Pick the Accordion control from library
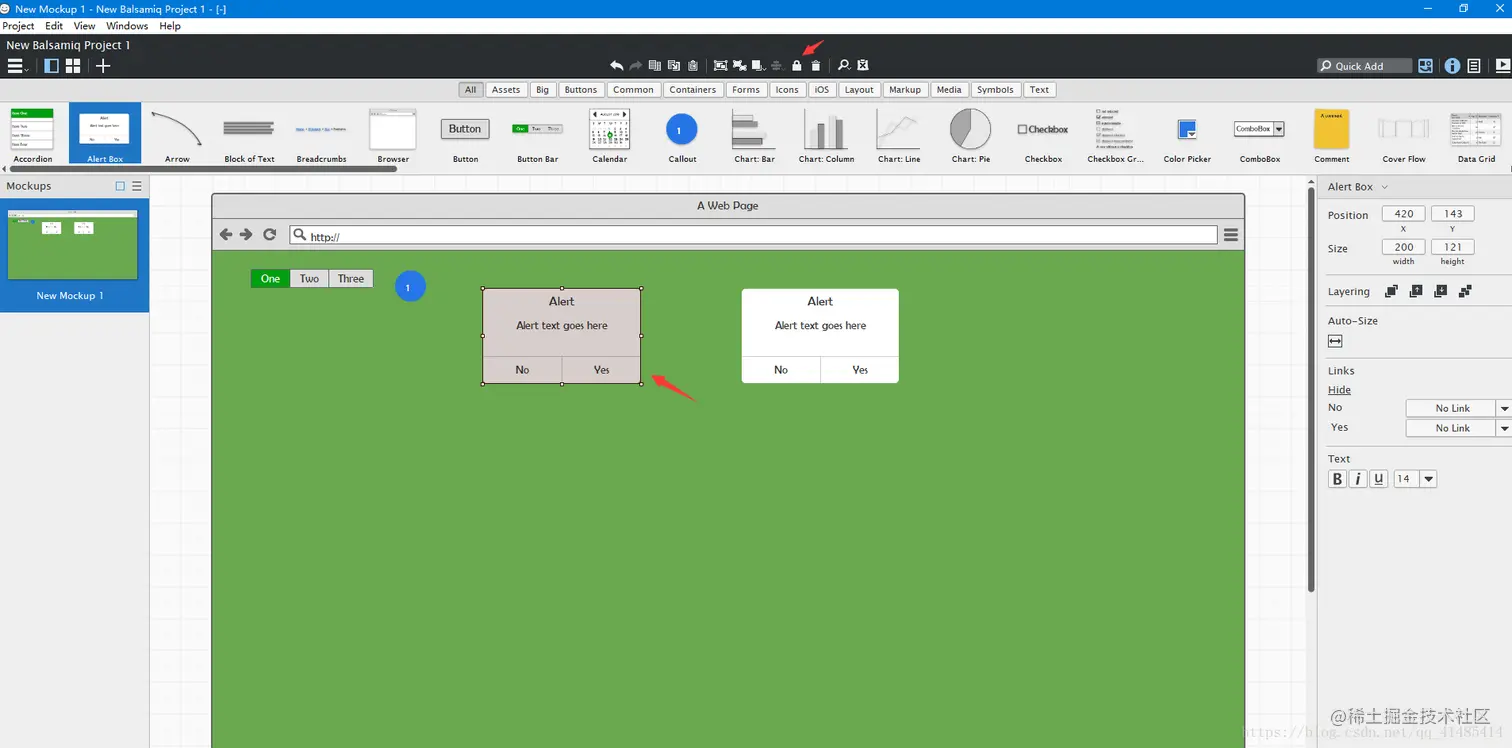1512x748 pixels. pyautogui.click(x=33, y=135)
